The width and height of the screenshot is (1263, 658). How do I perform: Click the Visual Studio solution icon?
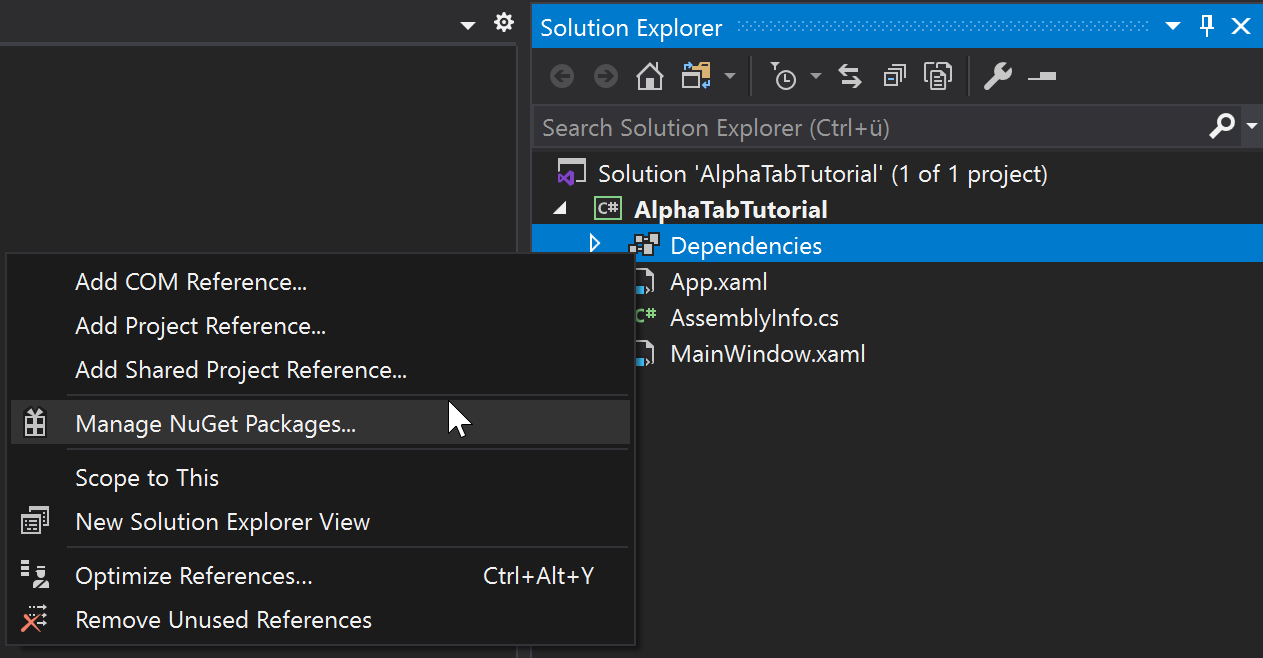coord(571,173)
